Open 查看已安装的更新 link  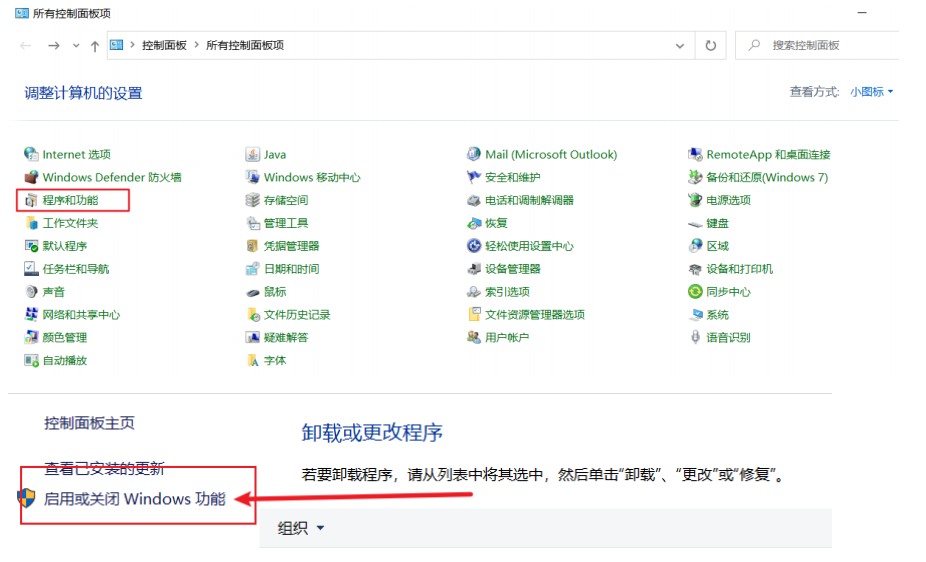coord(104,469)
